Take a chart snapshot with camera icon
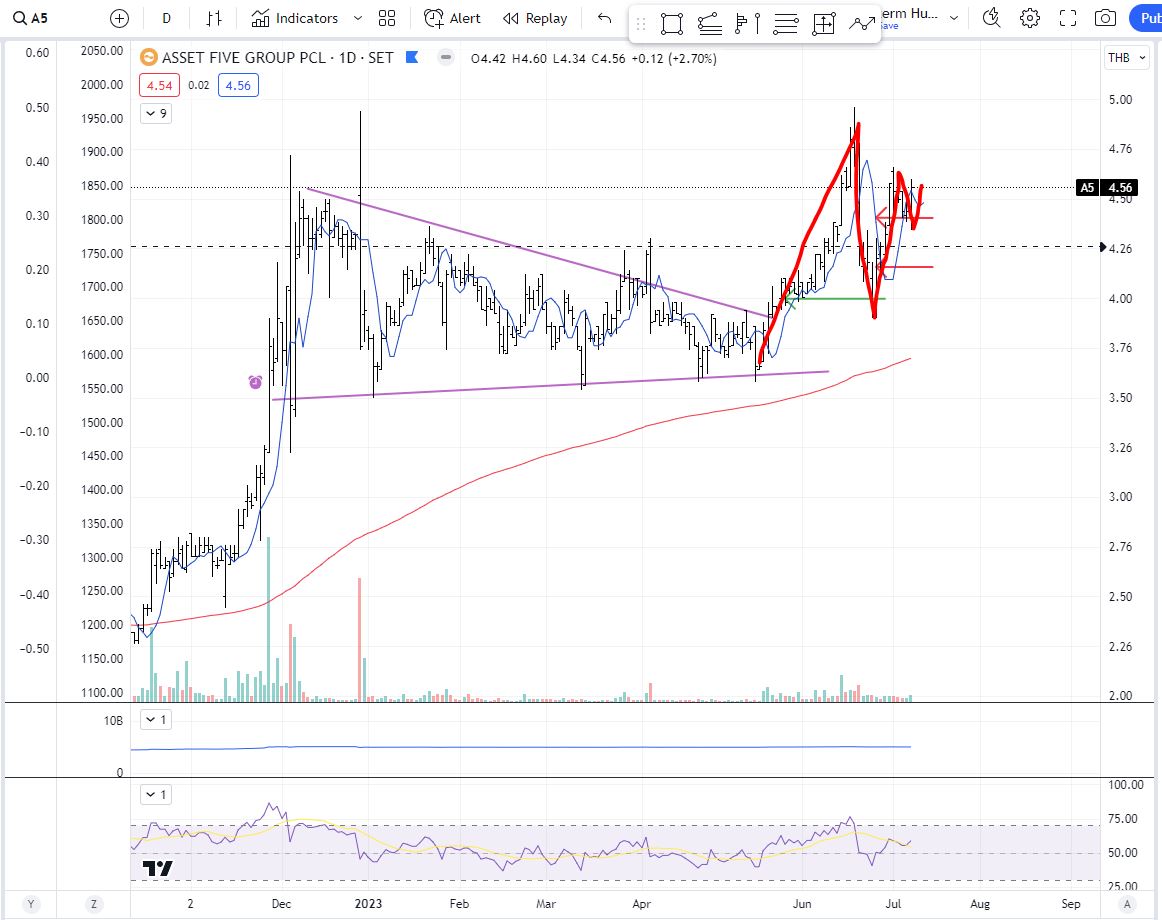This screenshot has width=1162, height=920. point(1105,18)
